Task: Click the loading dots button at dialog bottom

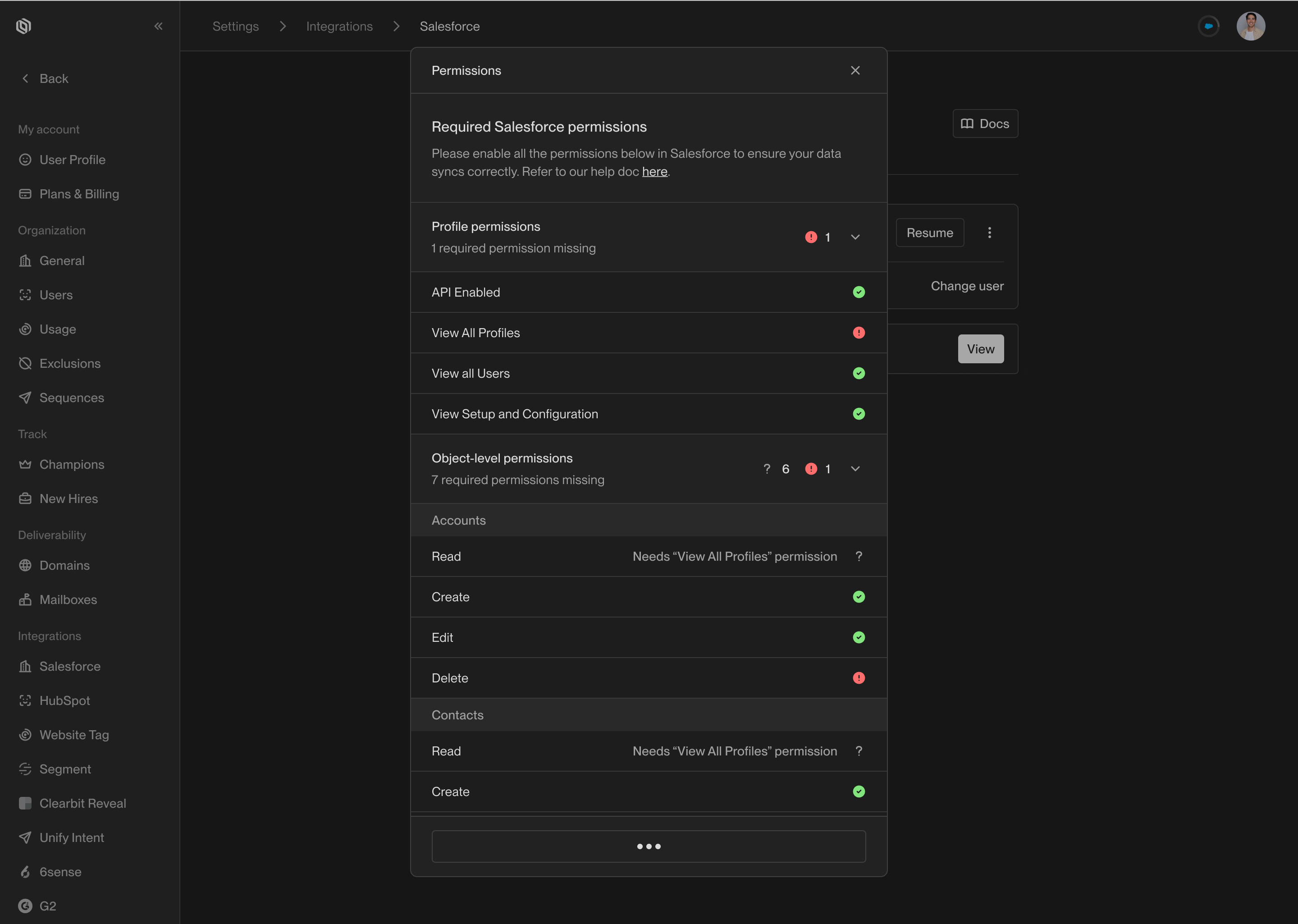Action: [x=649, y=846]
